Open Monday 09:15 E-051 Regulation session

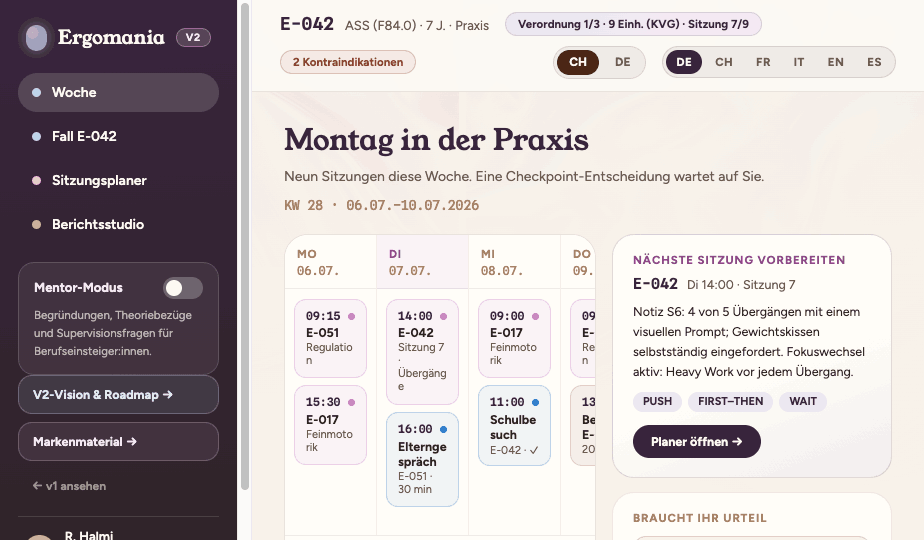point(331,338)
